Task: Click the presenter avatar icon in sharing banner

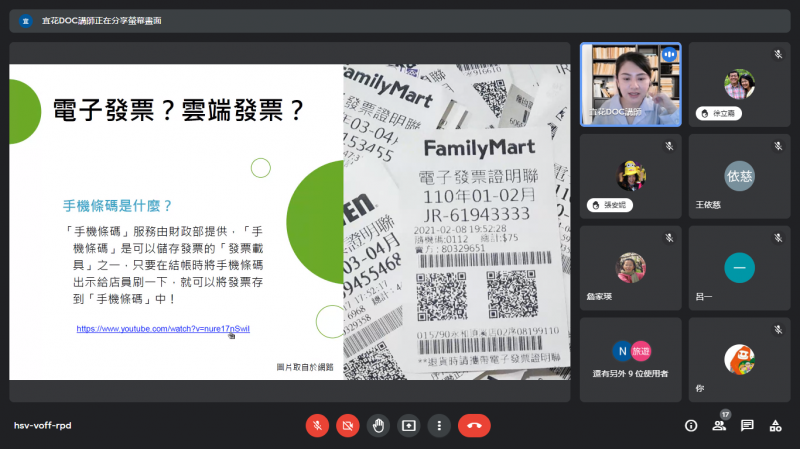Action: [x=26, y=21]
